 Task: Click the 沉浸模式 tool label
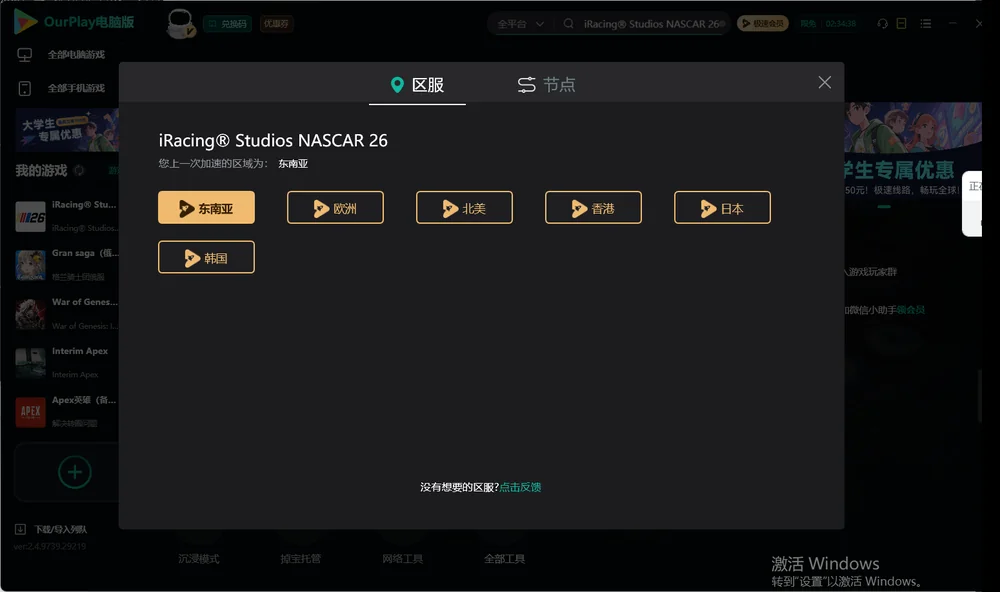tap(199, 559)
